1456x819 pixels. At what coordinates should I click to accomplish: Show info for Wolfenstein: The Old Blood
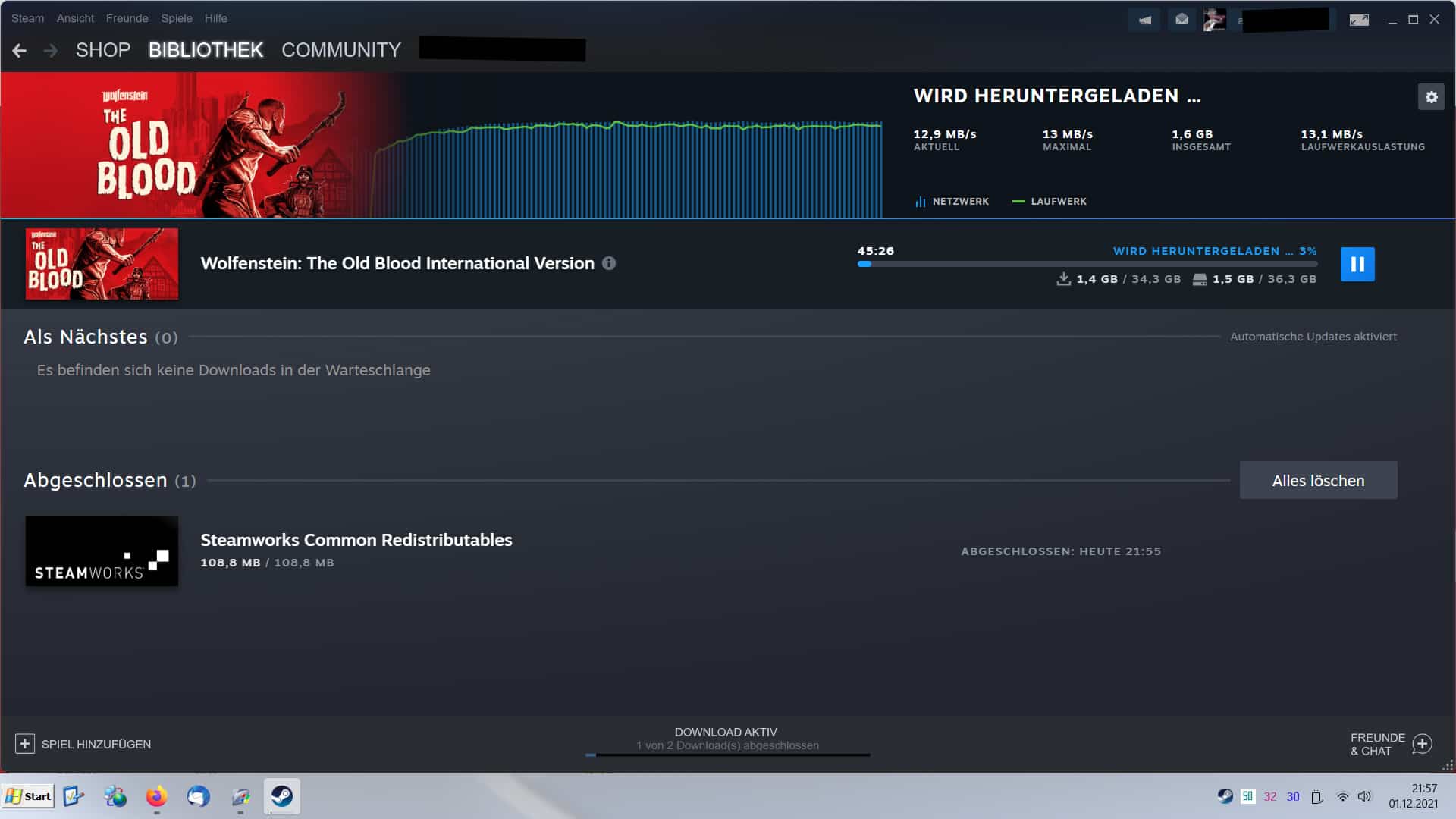click(609, 263)
